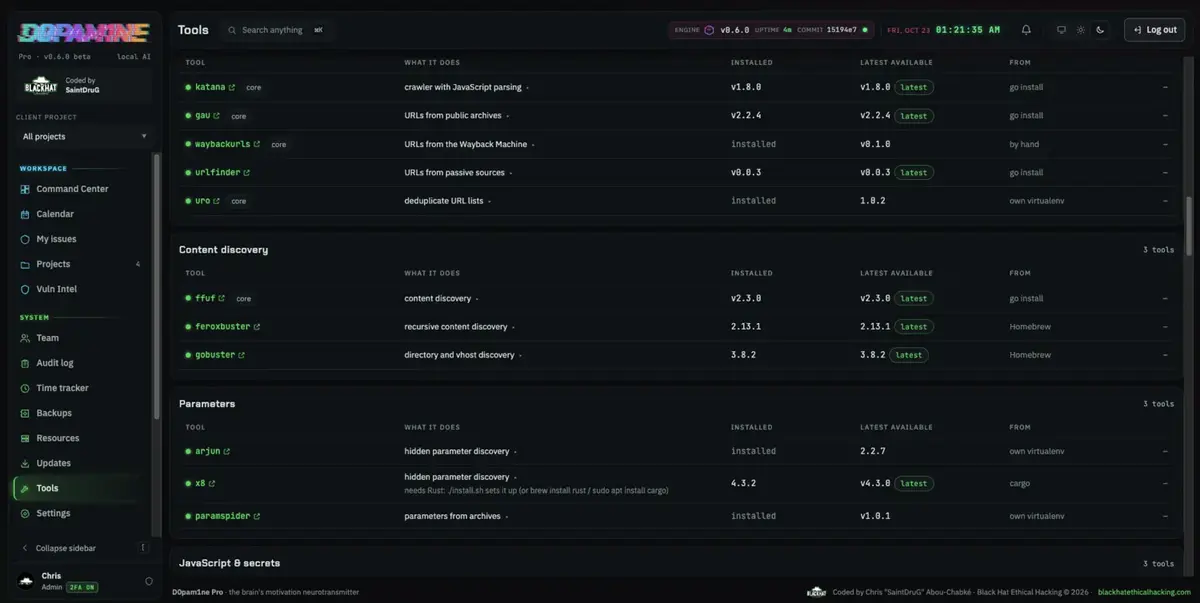Focus the Search anything field

click(277, 30)
